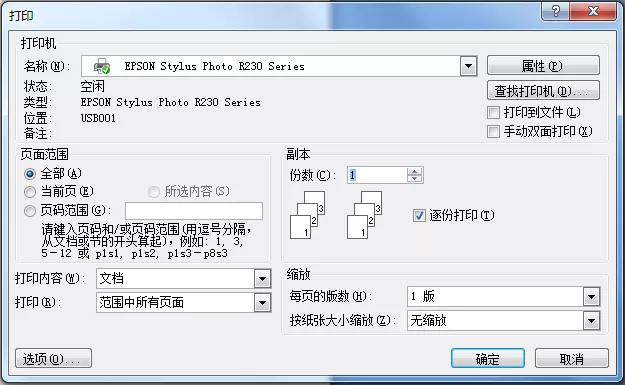
Task: Enable 手动双面打印 checkbox
Action: tap(493, 131)
